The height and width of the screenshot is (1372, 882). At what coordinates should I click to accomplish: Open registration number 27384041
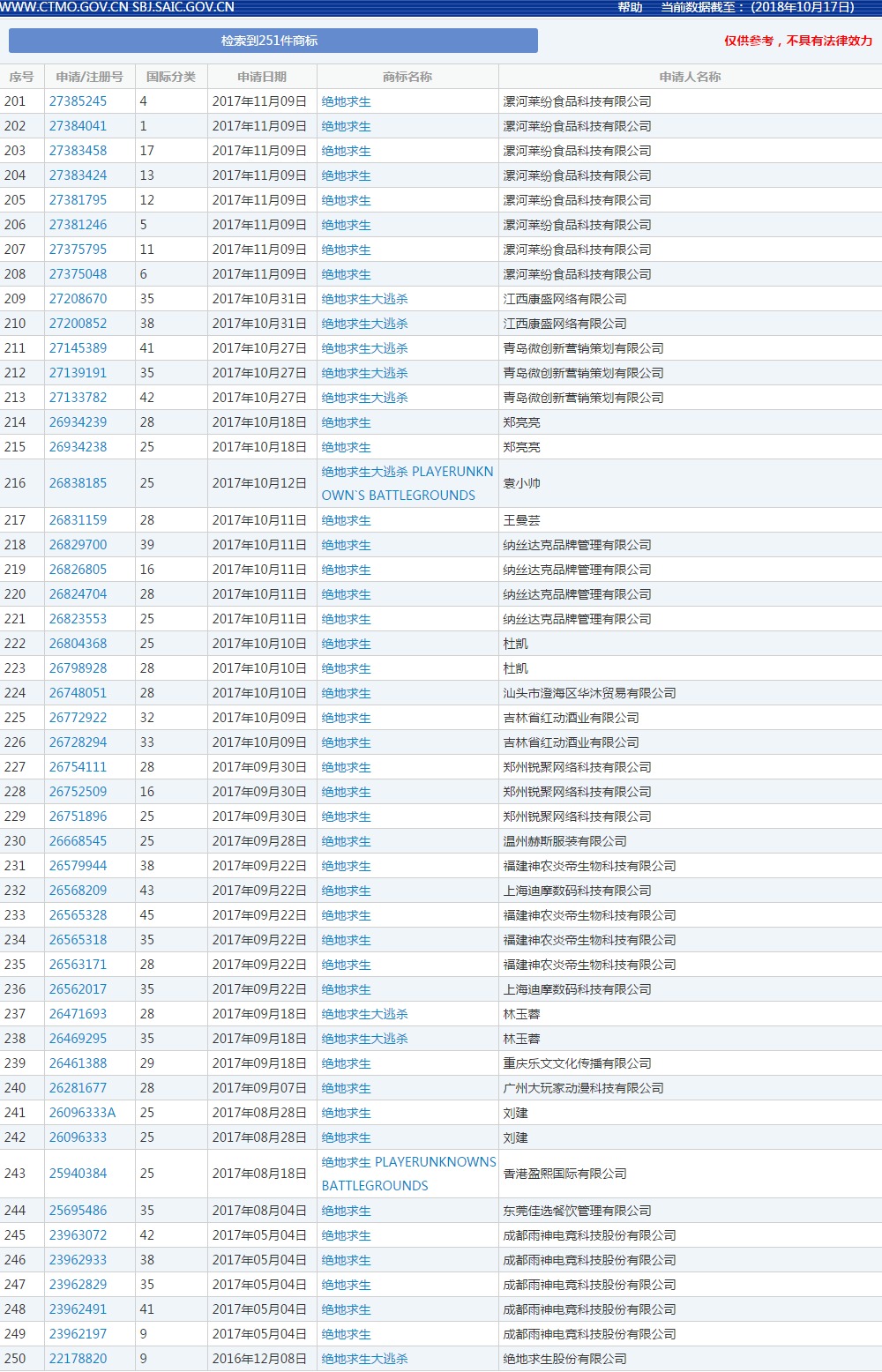coord(78,126)
